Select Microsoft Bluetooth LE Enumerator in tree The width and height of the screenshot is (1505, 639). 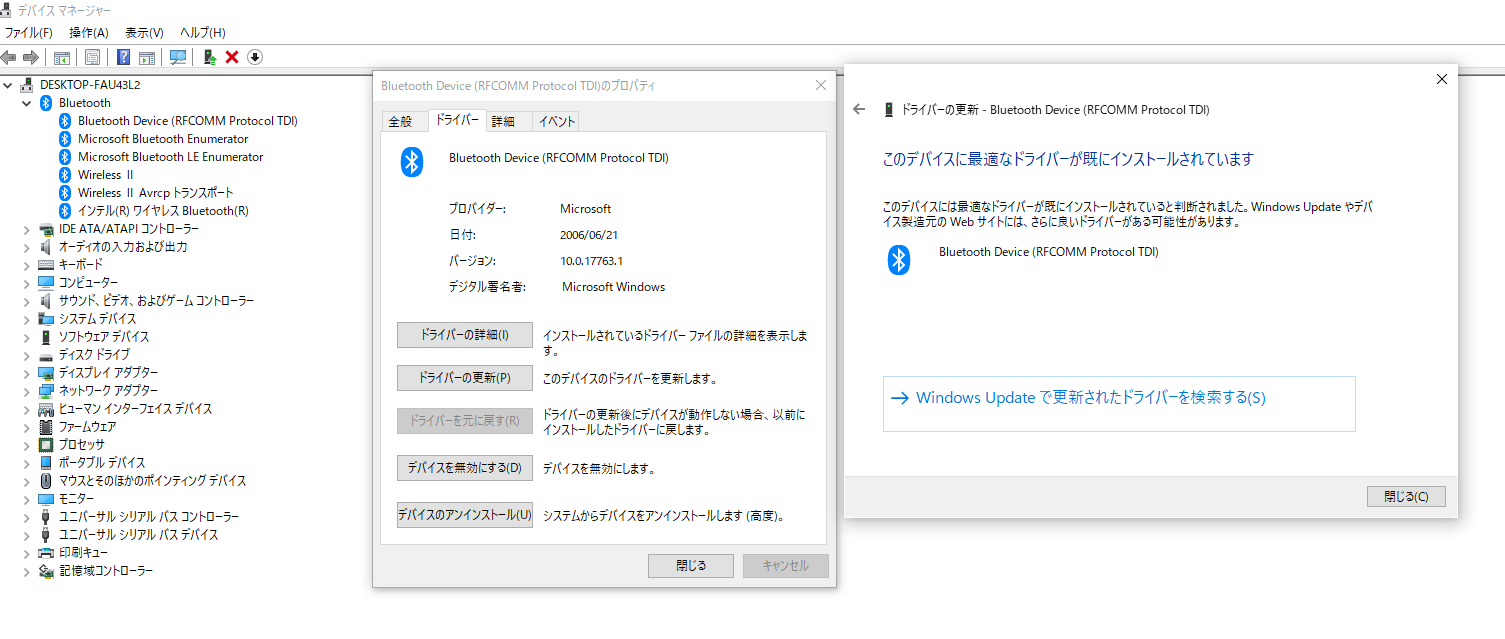click(x=170, y=157)
